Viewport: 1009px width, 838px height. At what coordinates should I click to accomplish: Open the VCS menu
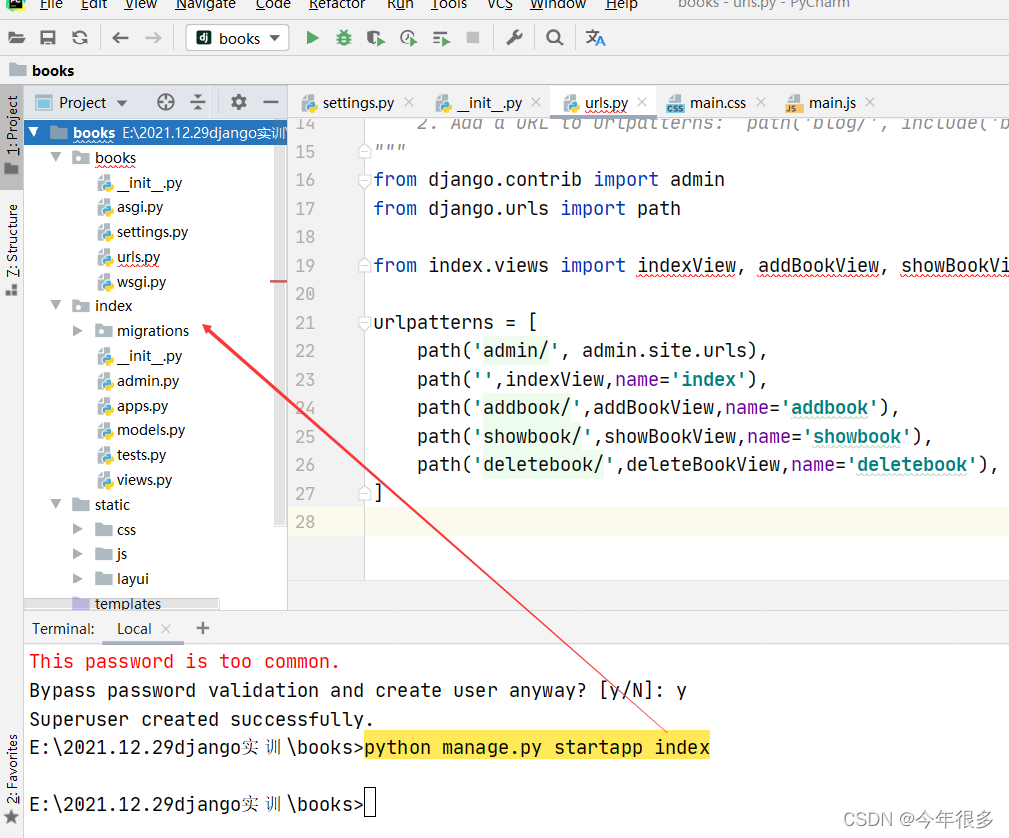pos(499,4)
